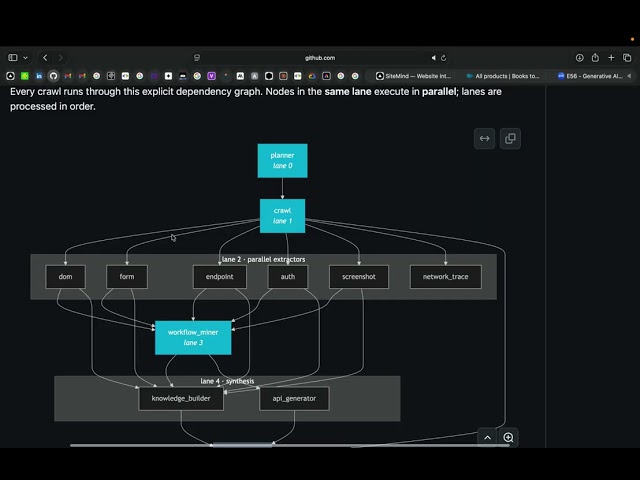Screen dimensions: 640x480
Task: Click the knowledge_builder node
Action: point(181,398)
